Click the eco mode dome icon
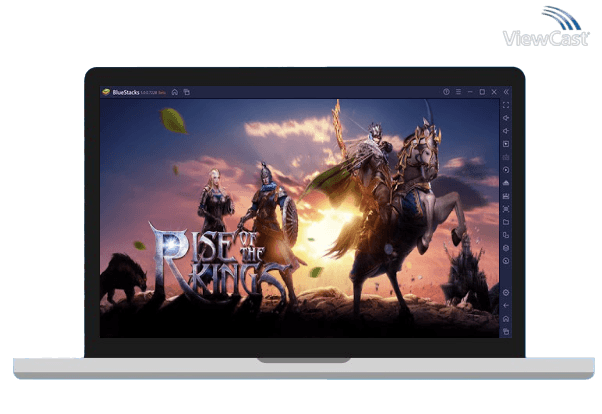This screenshot has width=602, height=414. click(506, 183)
